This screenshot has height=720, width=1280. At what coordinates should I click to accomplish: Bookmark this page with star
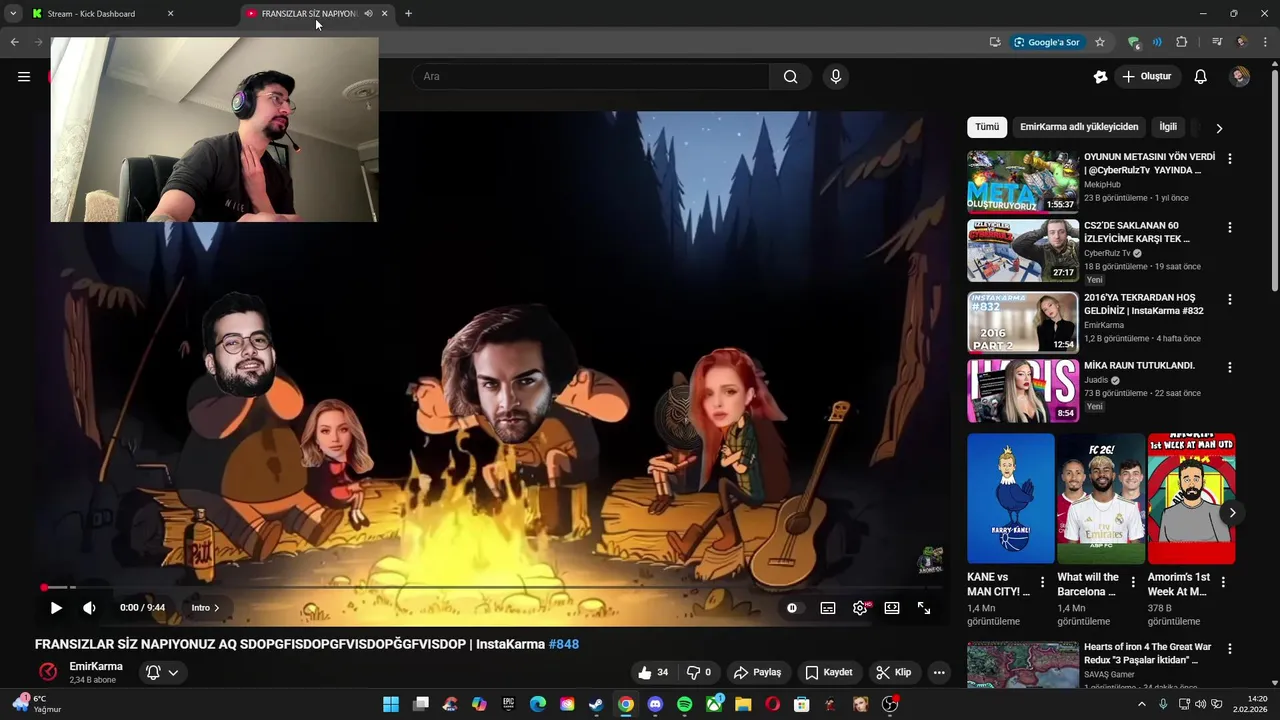pyautogui.click(x=1100, y=42)
